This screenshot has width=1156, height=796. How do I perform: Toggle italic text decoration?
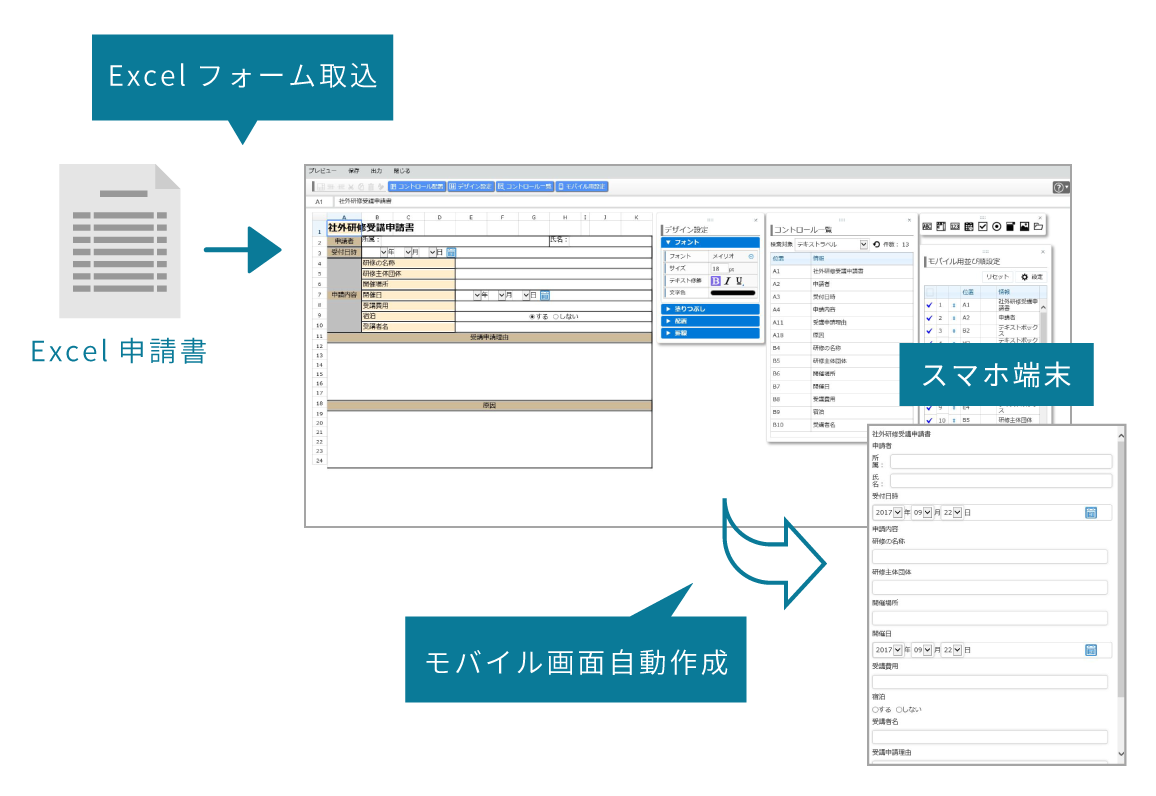coord(727,281)
